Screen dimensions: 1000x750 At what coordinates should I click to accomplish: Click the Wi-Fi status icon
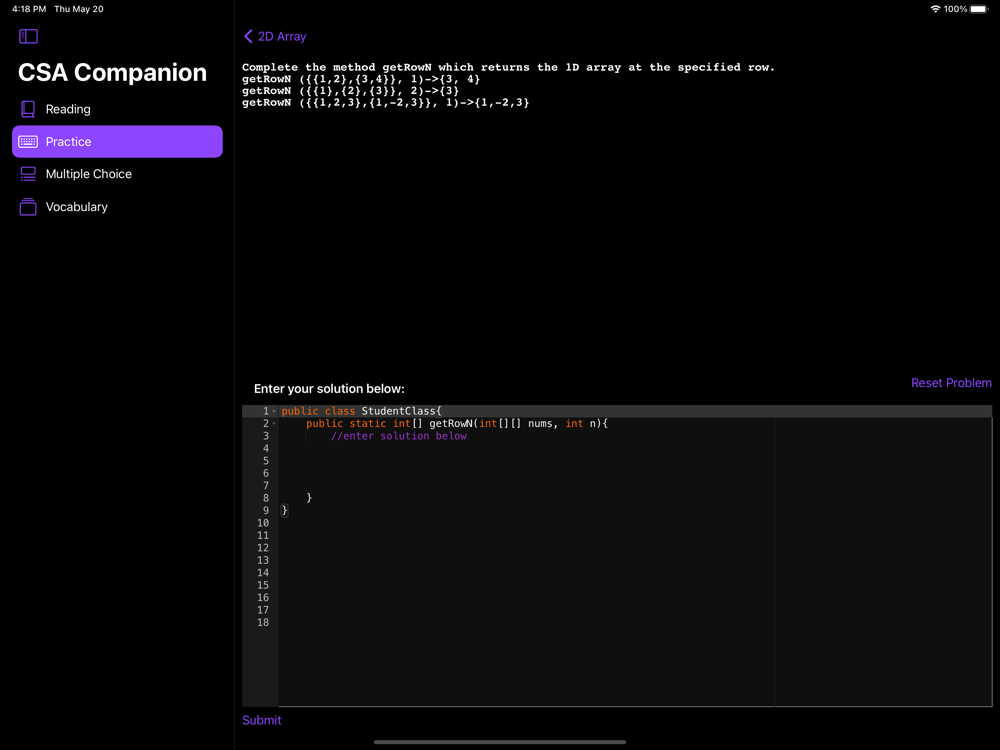(x=935, y=9)
